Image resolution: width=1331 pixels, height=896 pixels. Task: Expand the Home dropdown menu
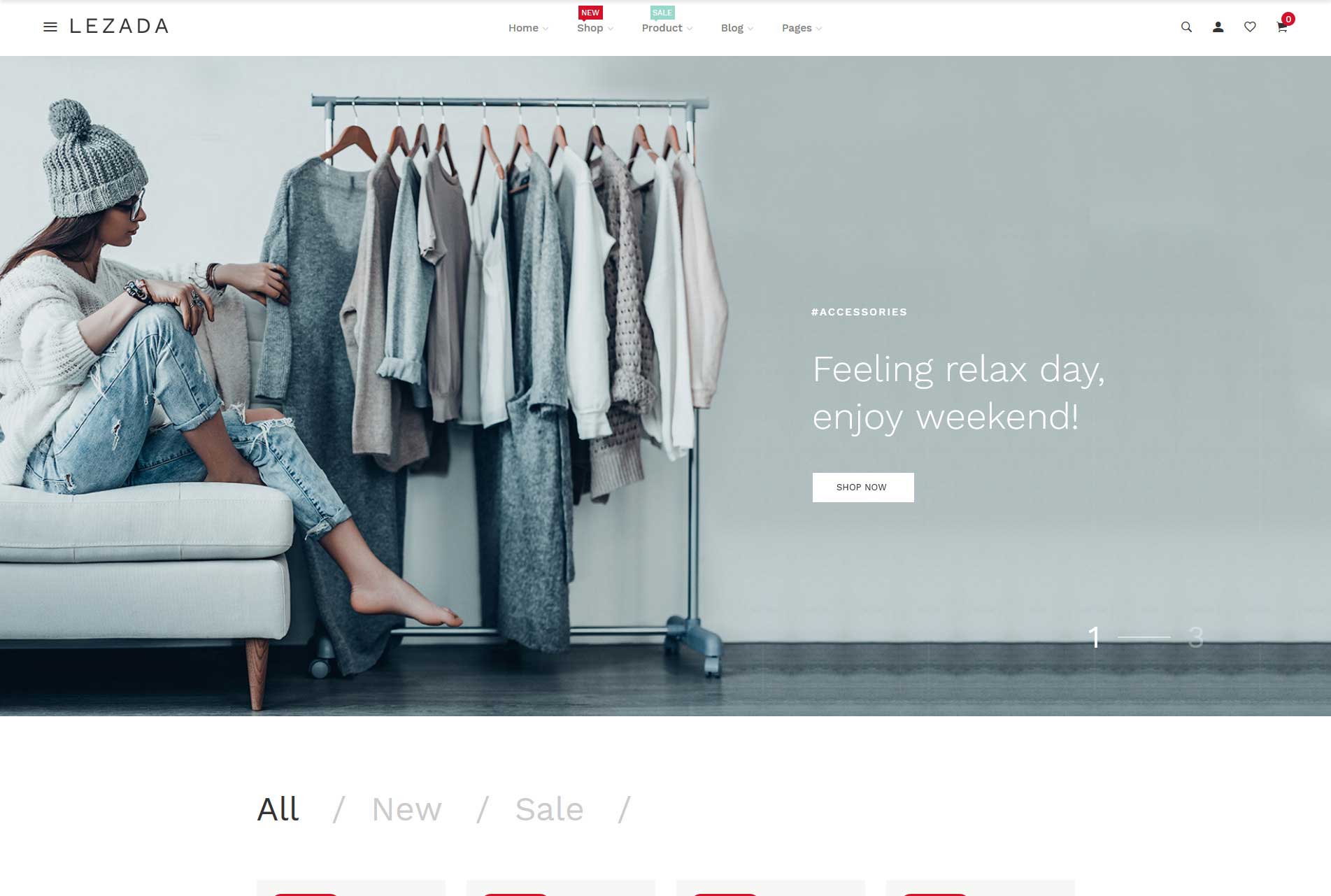coord(528,28)
